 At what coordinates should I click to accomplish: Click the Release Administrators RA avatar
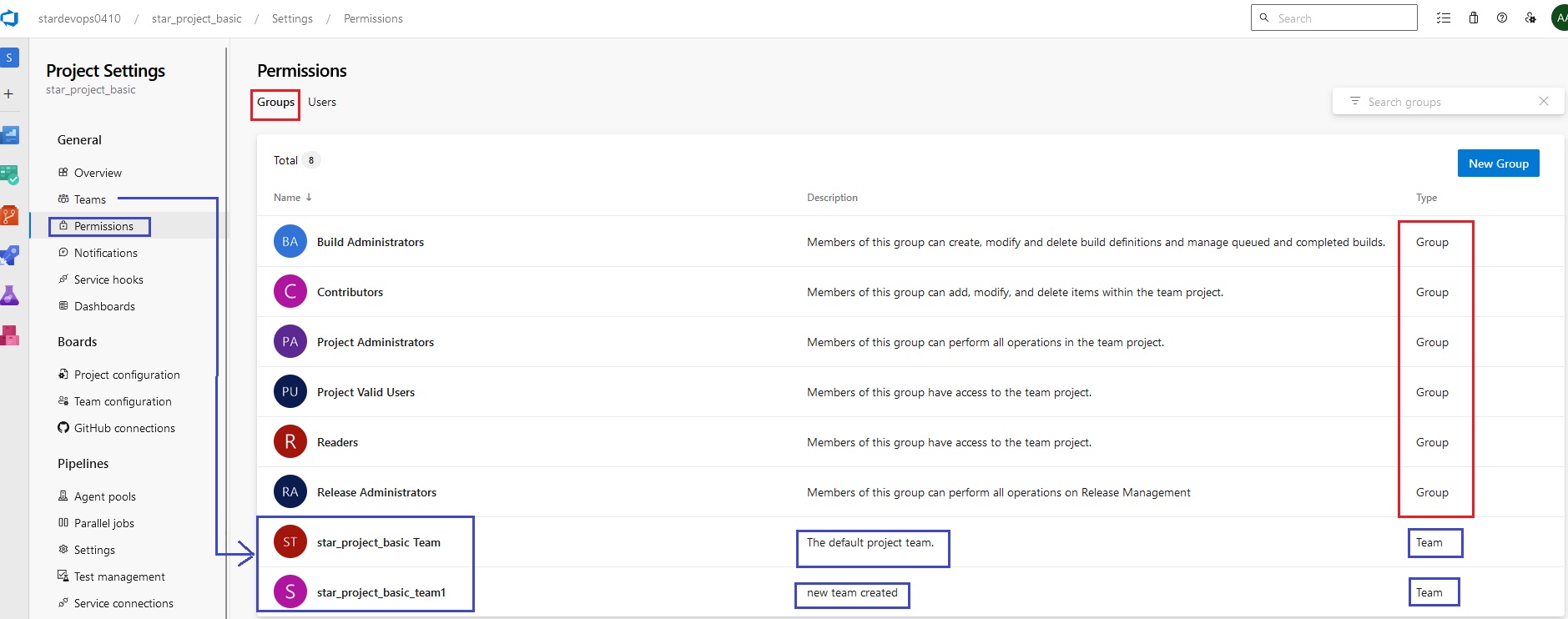coord(290,492)
